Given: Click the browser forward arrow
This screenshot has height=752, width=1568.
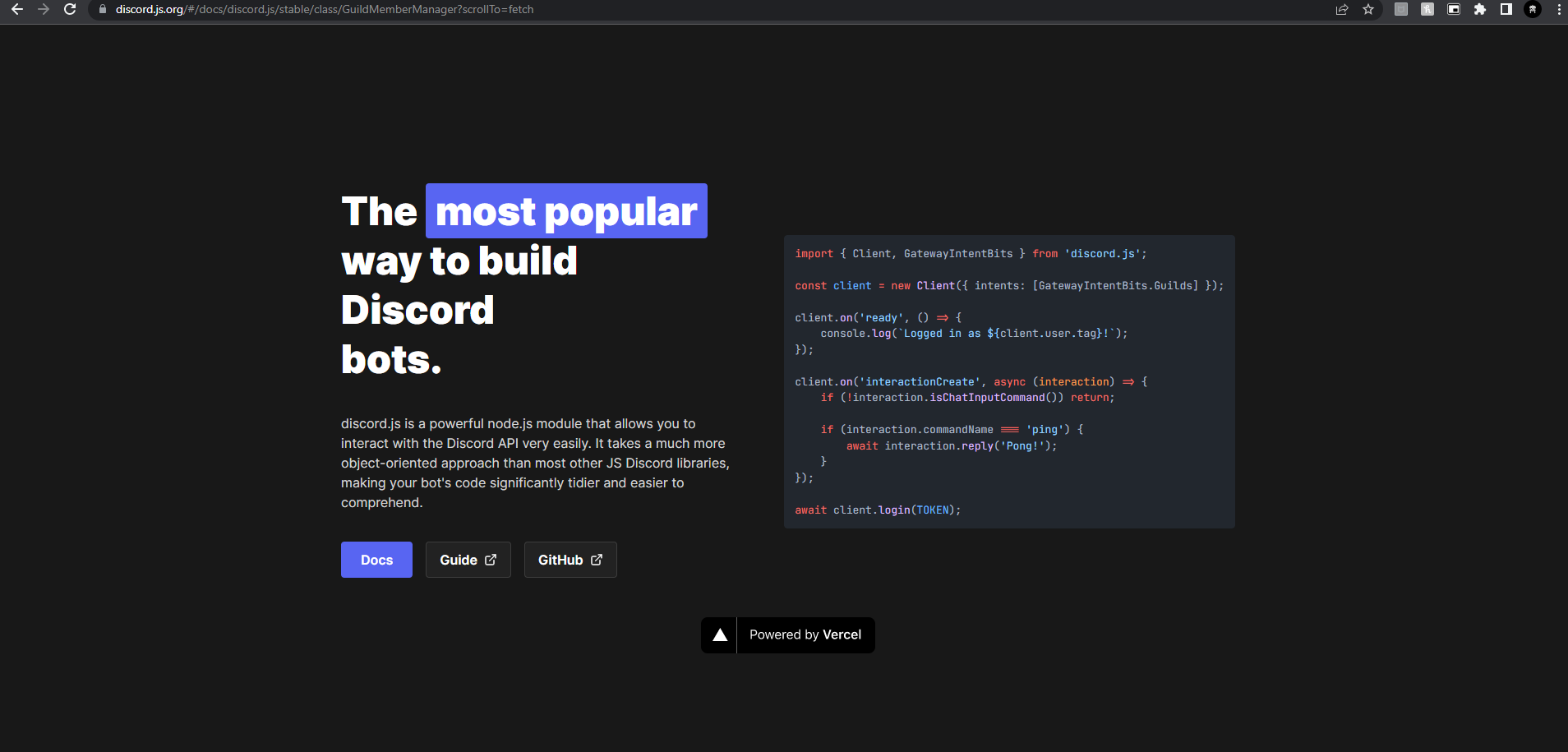Looking at the screenshot, I should (44, 9).
